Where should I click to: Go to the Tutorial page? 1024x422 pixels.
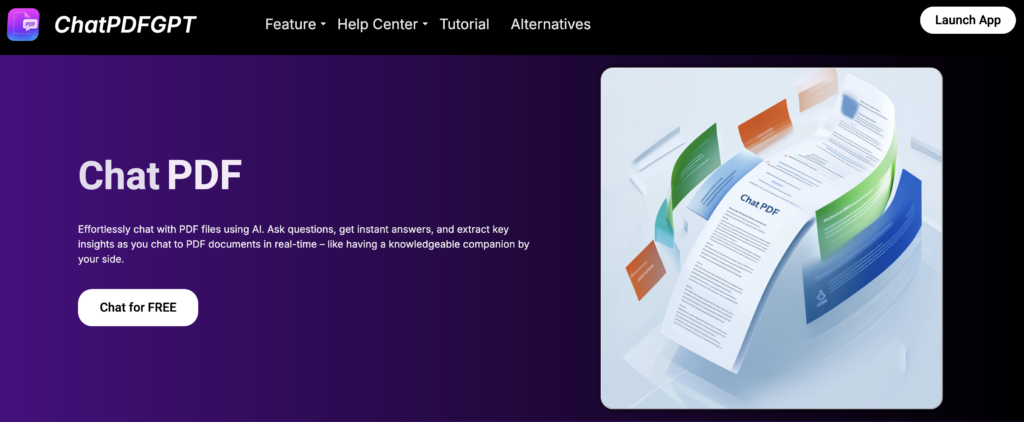(464, 24)
